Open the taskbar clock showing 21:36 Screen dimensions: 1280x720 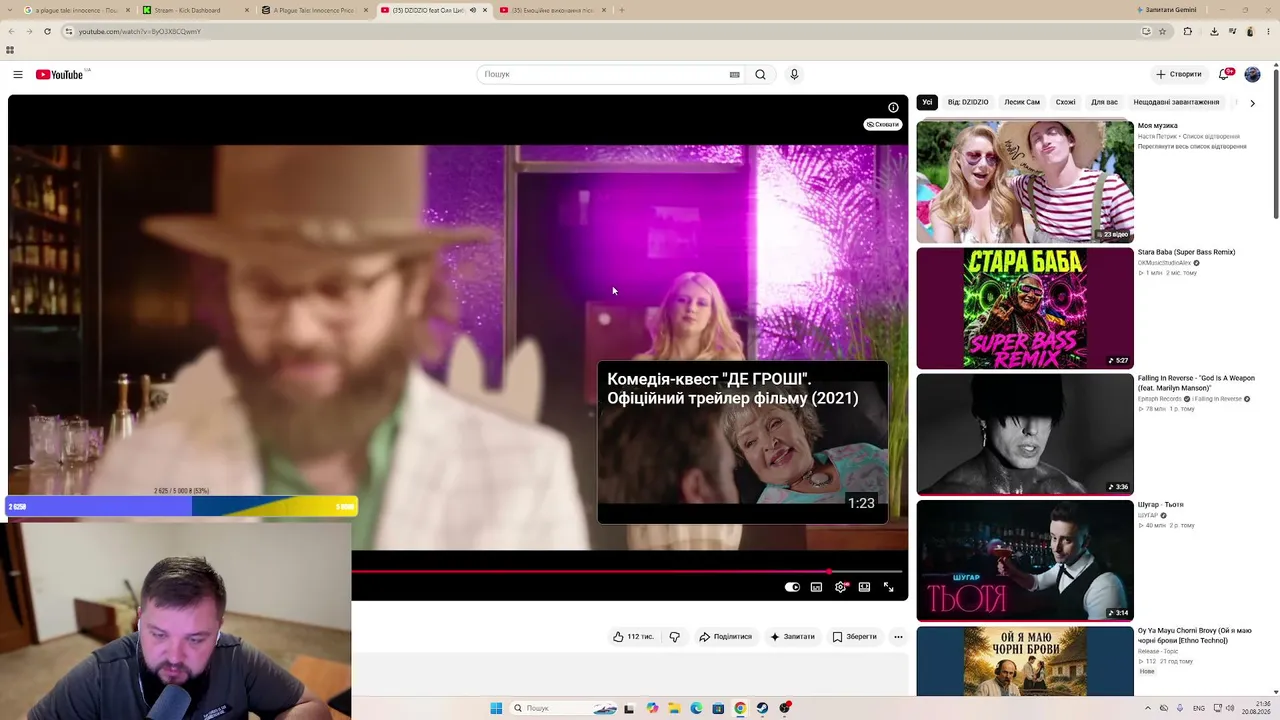(x=1256, y=708)
